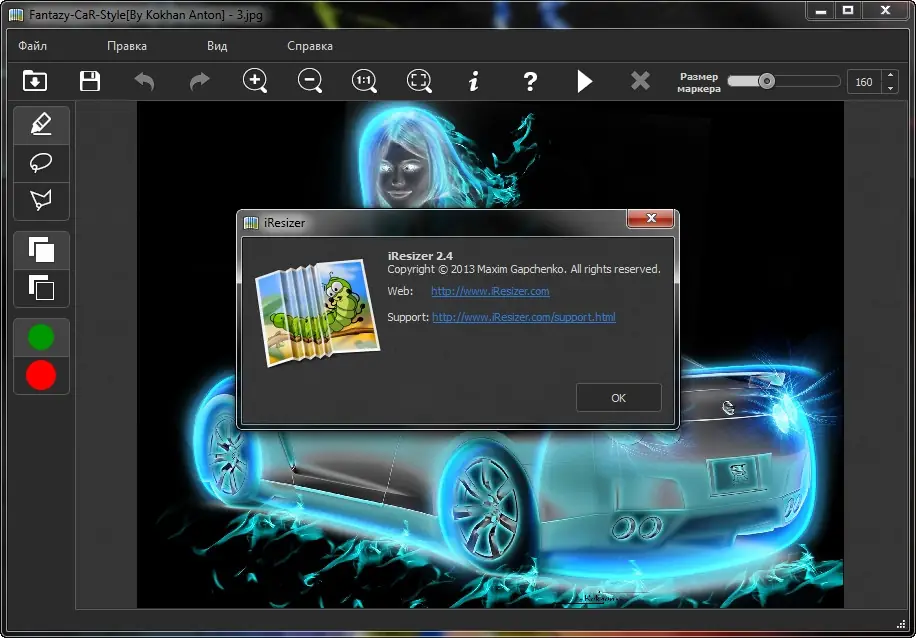
Task: Click the caterpillar iResizer logo image
Action: click(x=318, y=312)
